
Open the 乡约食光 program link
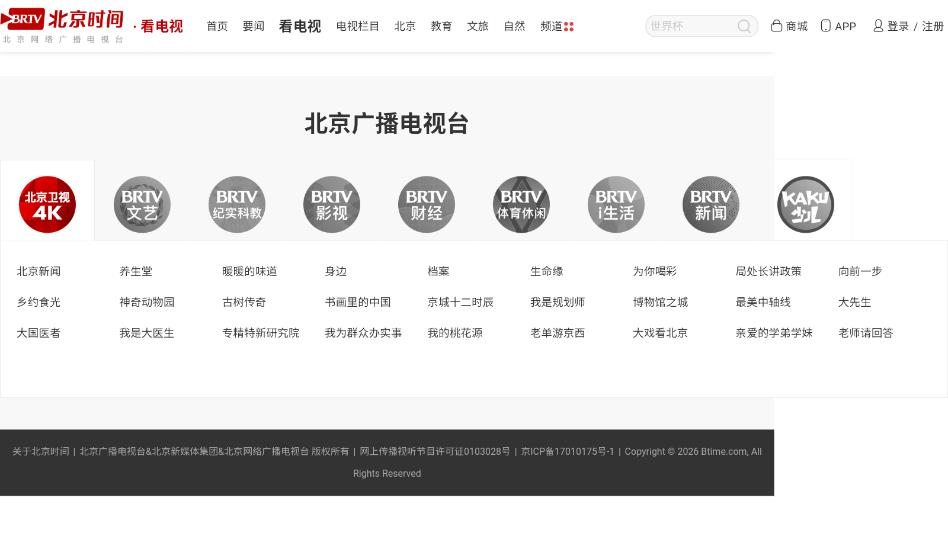(39, 302)
